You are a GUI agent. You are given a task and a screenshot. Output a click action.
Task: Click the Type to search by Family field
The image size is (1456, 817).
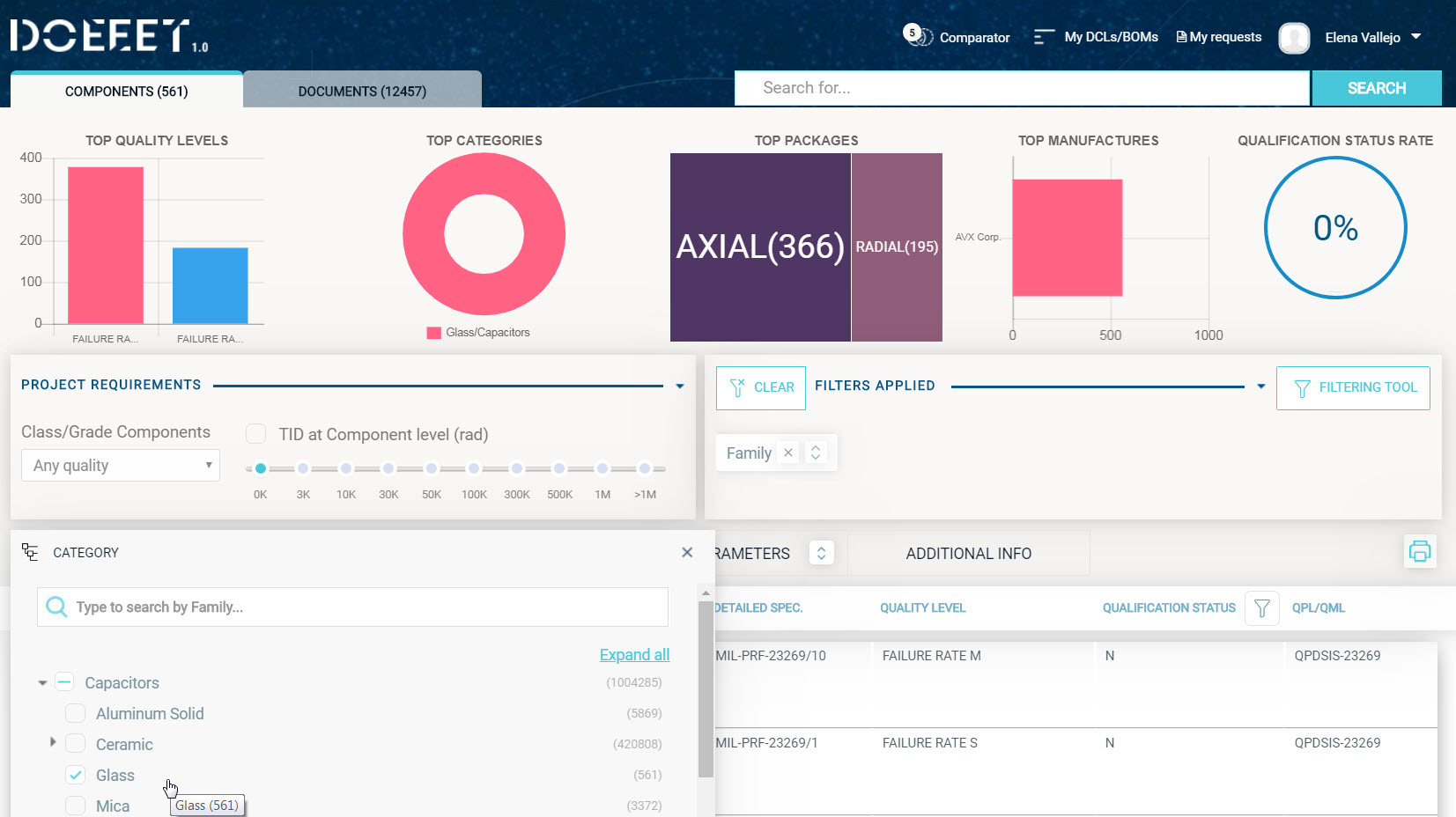[352, 607]
